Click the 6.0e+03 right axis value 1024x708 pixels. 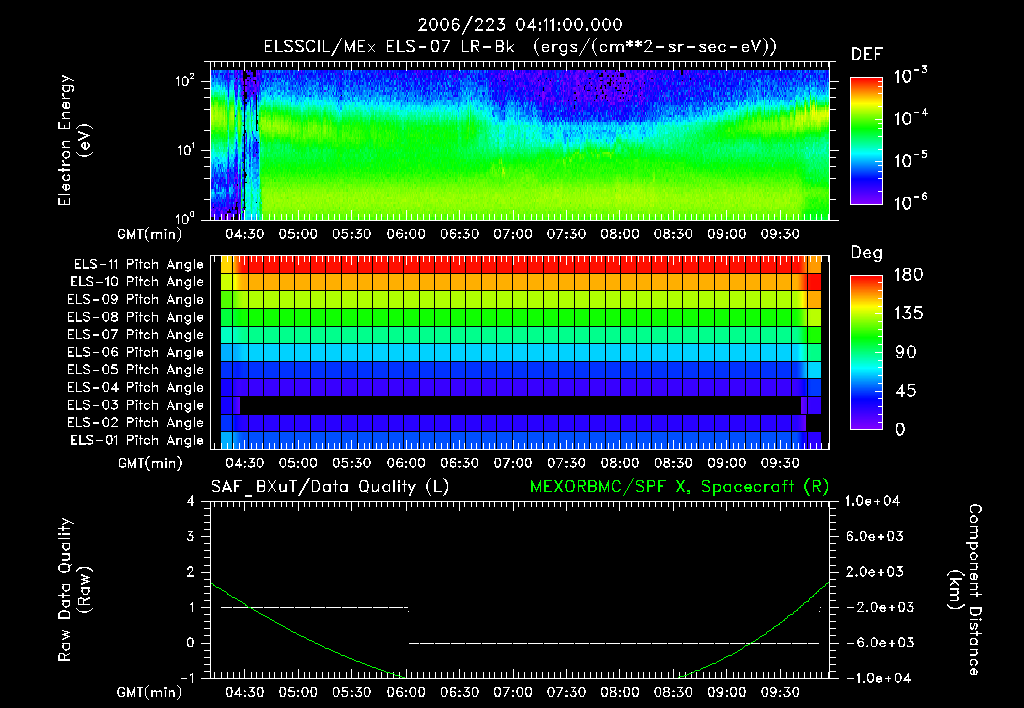click(x=874, y=536)
